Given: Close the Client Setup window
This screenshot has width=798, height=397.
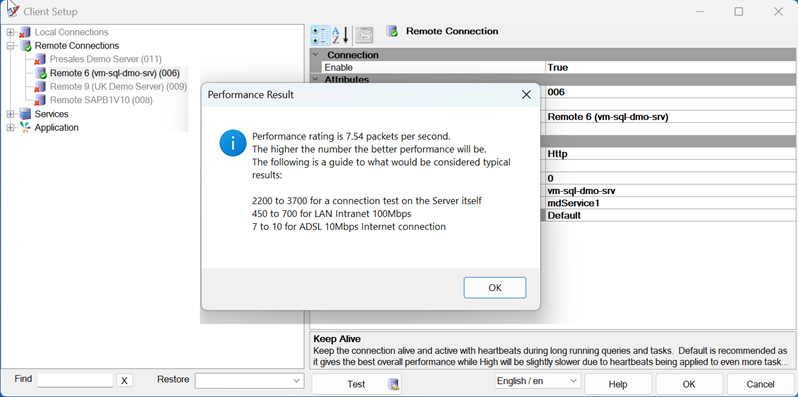Looking at the screenshot, I should 778,11.
